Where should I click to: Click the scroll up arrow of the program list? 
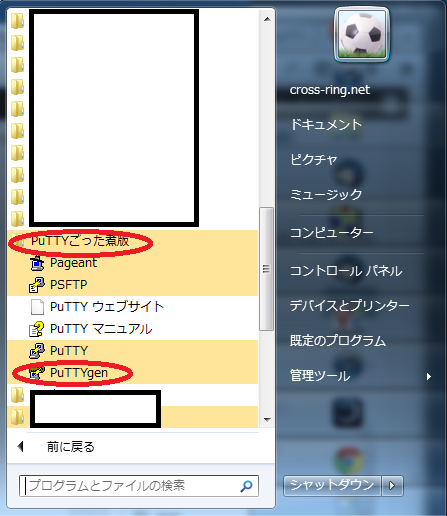pos(267,19)
